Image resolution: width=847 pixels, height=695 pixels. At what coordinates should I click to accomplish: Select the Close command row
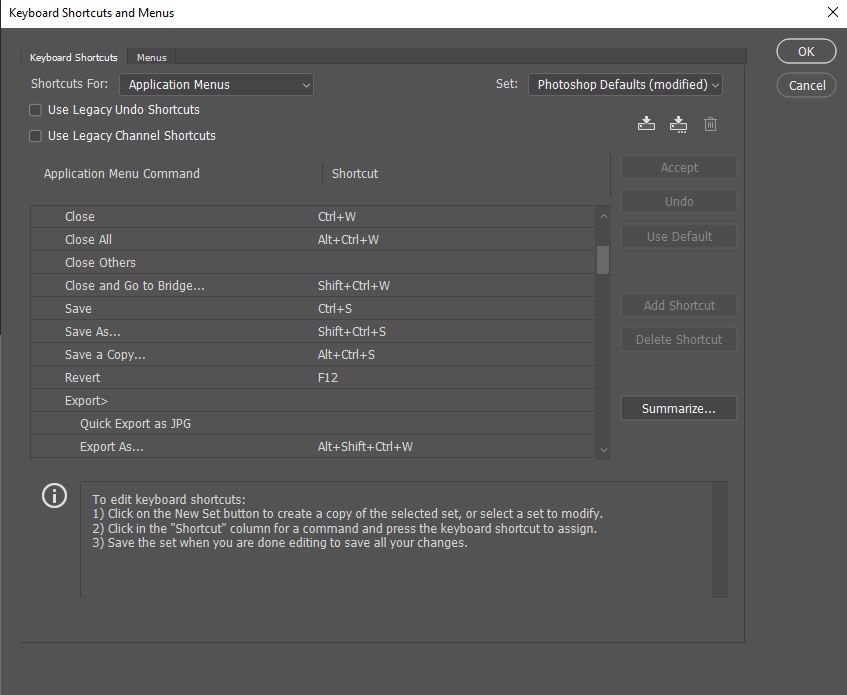click(312, 217)
